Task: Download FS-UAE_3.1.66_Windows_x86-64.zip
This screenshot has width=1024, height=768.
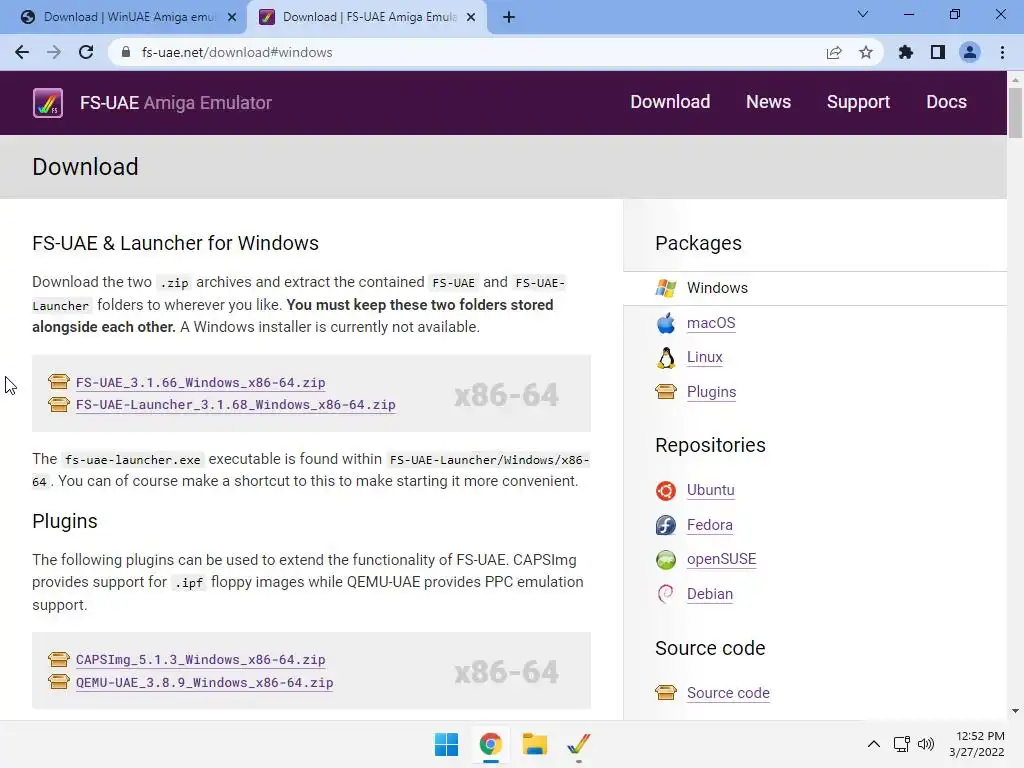Action: pos(200,383)
